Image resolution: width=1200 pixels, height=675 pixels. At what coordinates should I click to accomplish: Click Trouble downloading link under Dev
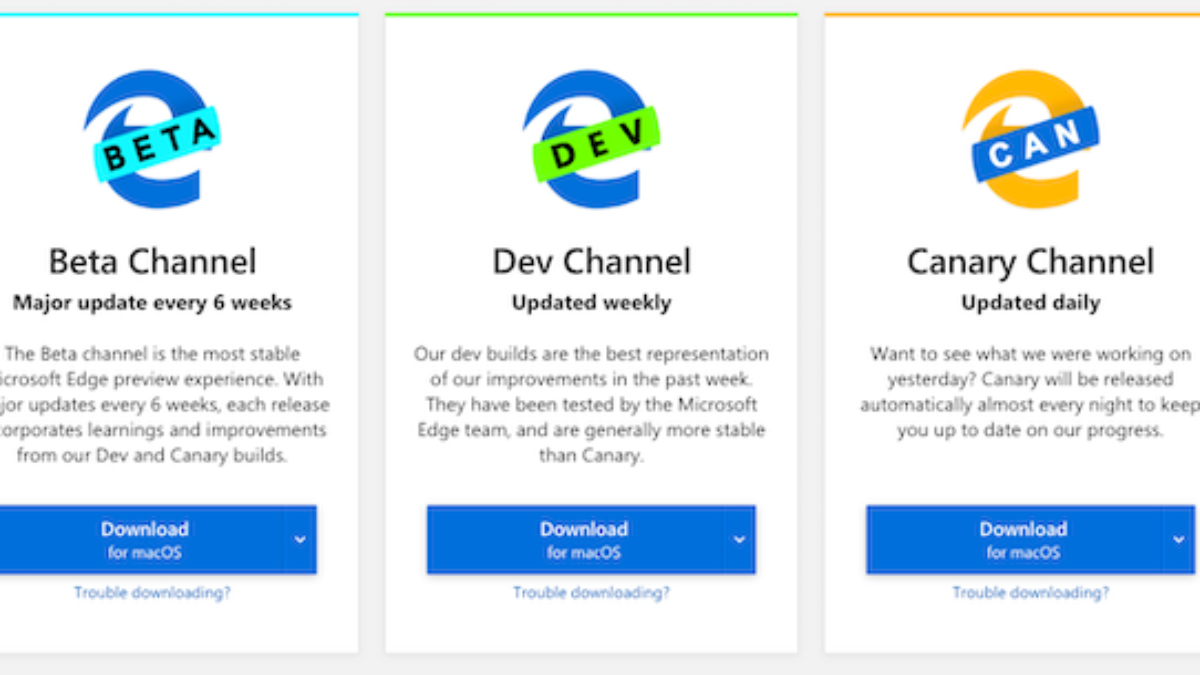tap(591, 593)
